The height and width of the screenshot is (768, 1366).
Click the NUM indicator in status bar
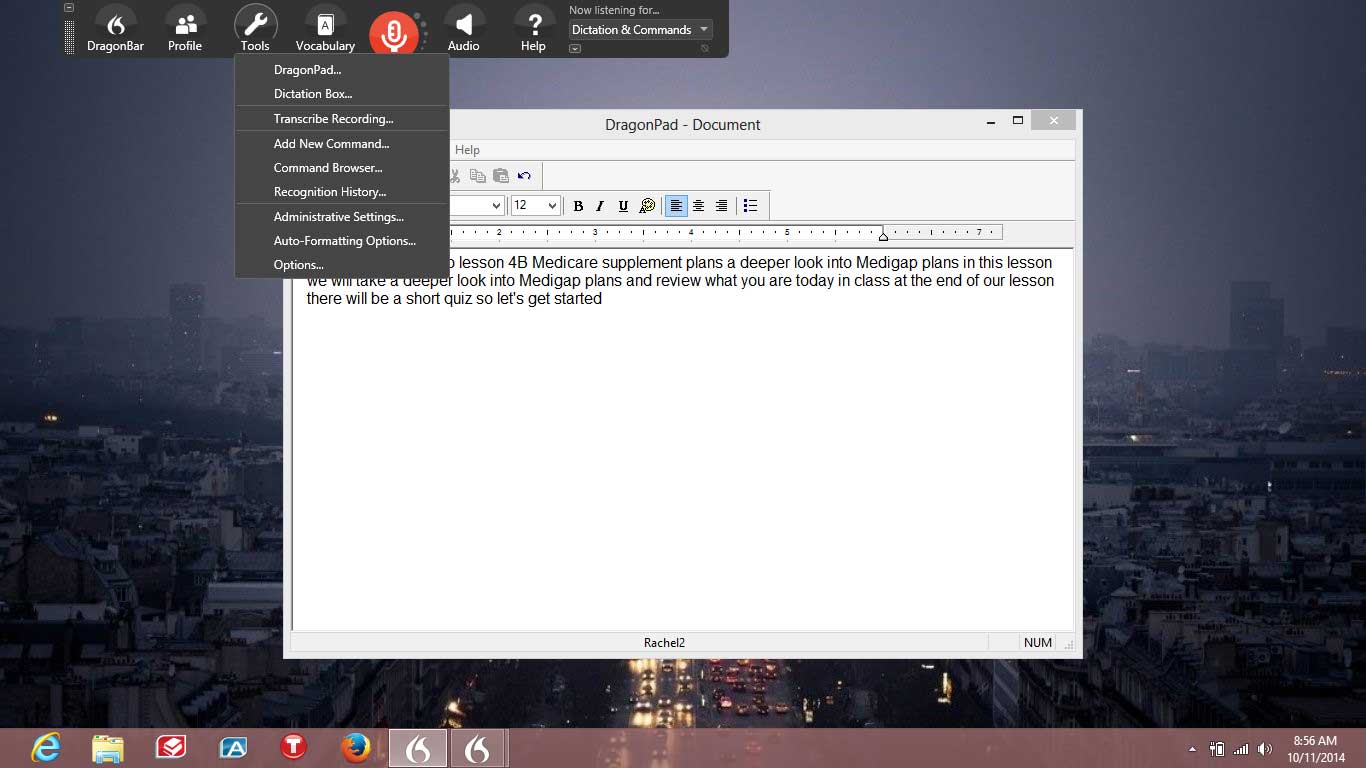click(x=1038, y=643)
